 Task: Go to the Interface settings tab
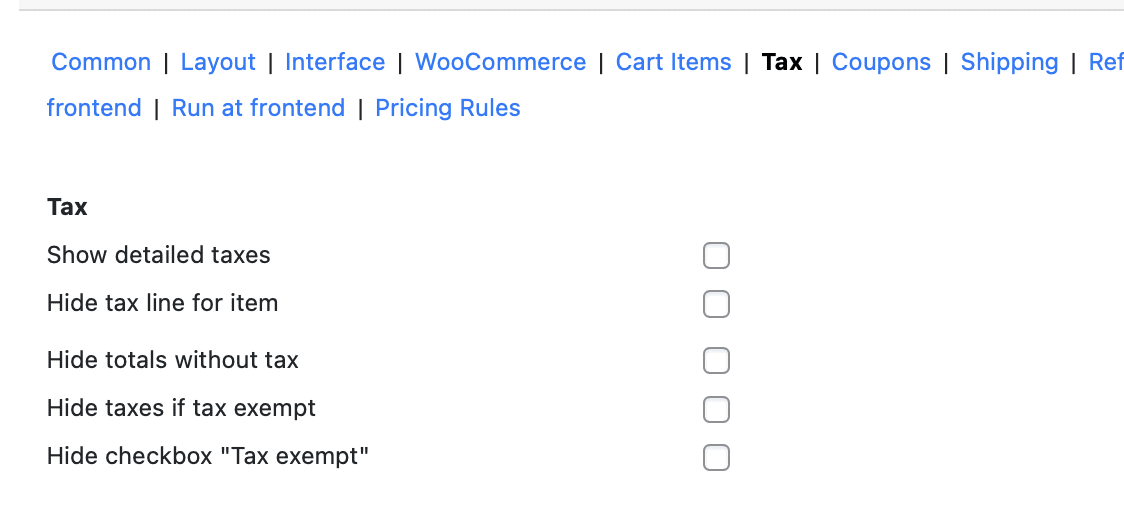pyautogui.click(x=335, y=62)
